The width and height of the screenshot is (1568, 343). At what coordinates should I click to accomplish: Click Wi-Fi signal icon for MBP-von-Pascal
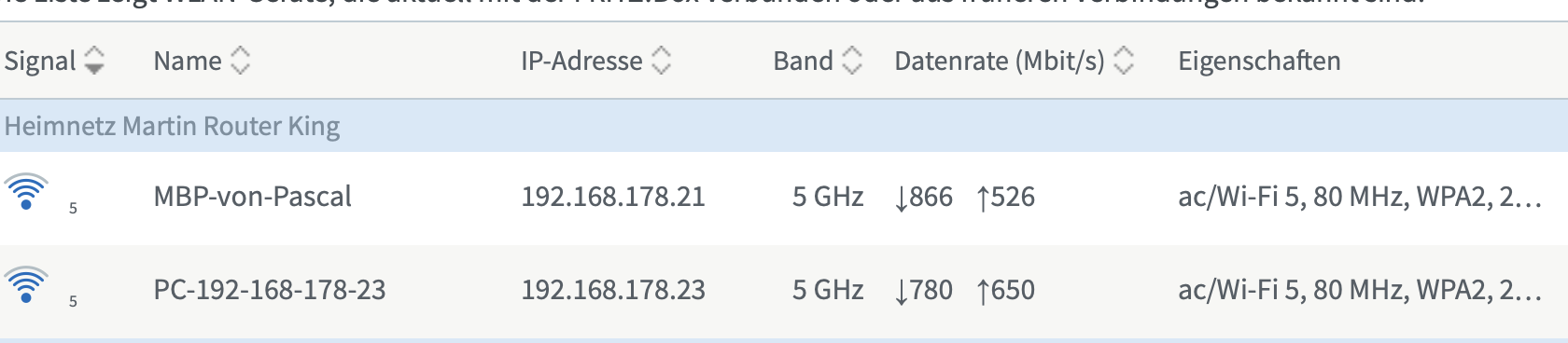pos(26,192)
